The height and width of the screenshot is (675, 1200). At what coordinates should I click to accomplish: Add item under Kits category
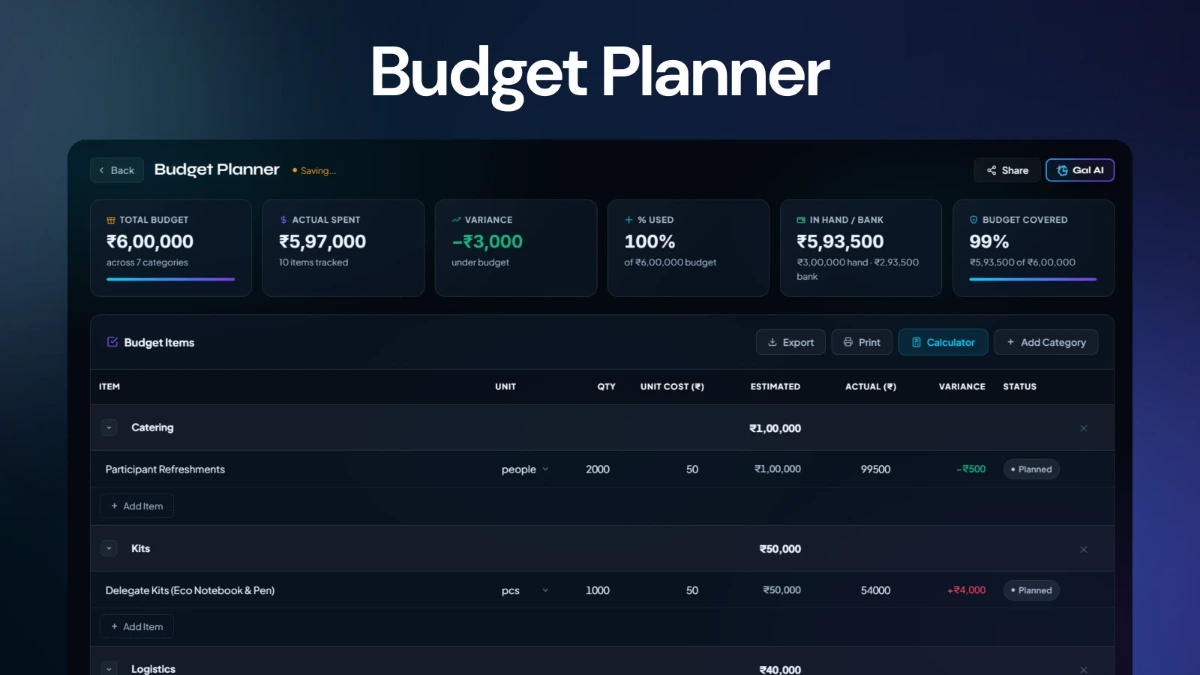(137, 627)
